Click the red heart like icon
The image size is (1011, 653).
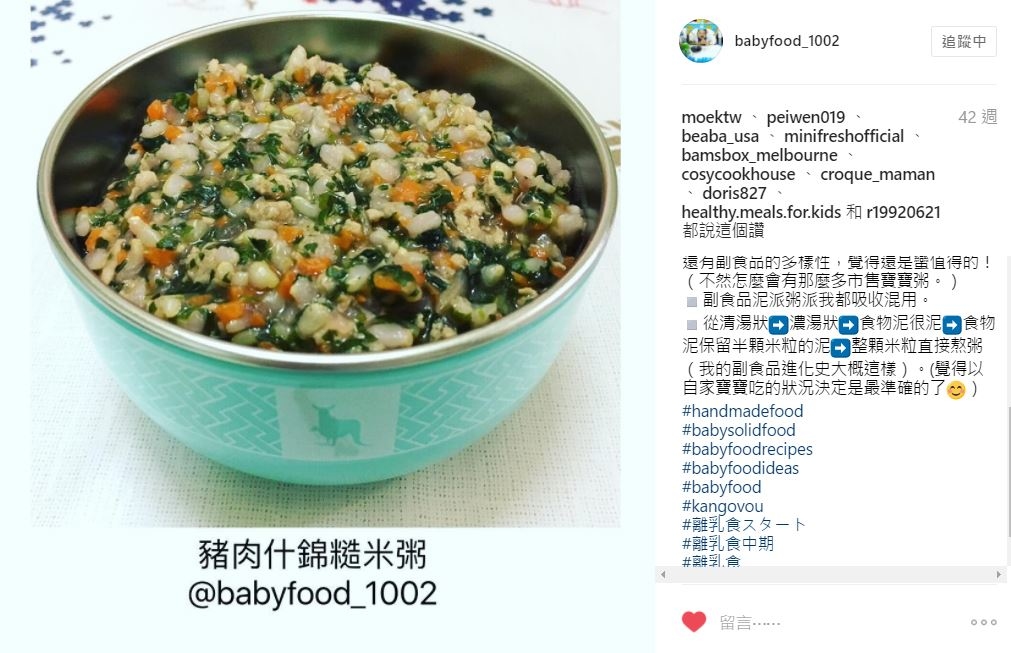click(694, 622)
